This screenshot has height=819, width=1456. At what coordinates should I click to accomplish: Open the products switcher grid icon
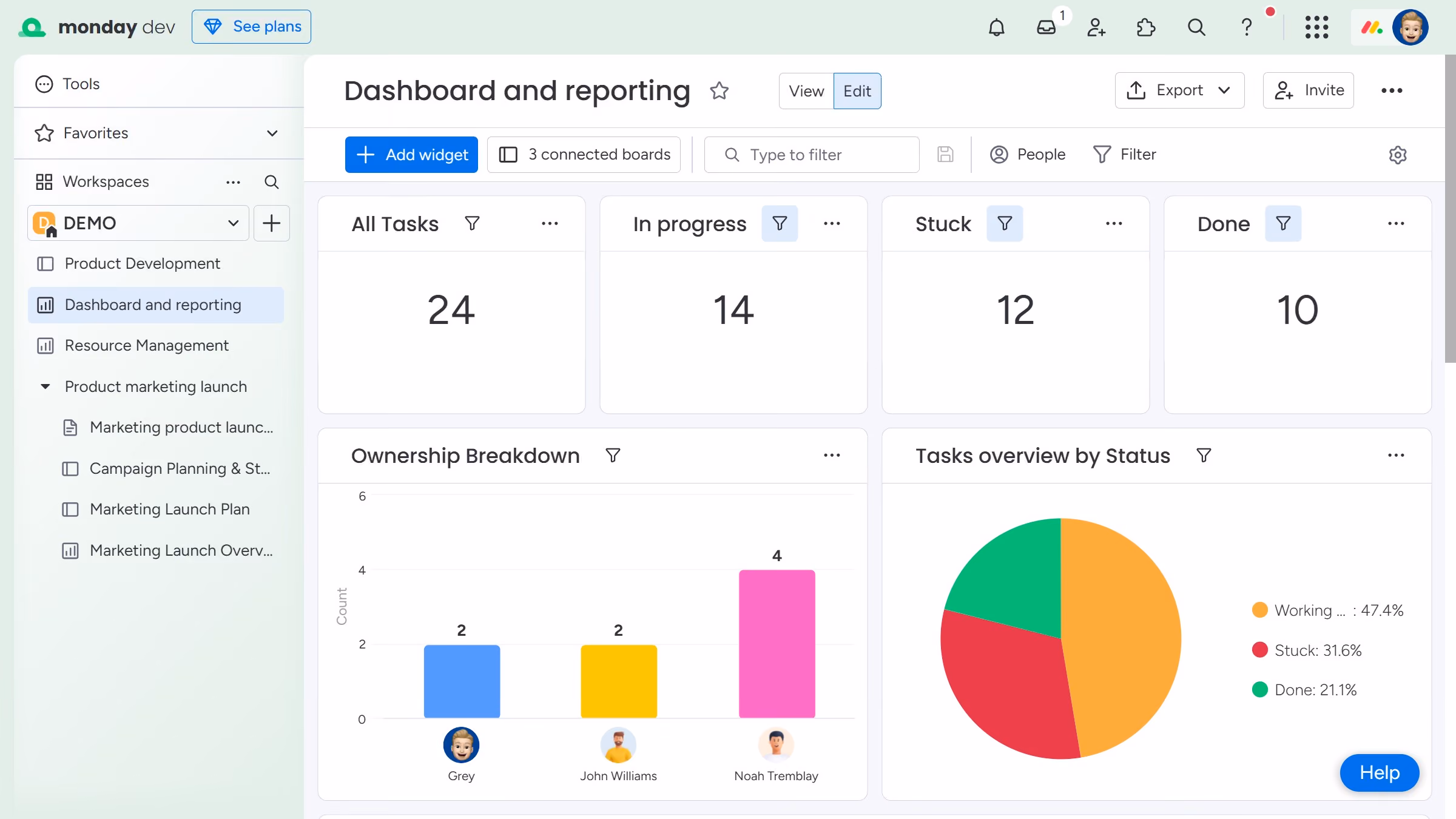(1317, 27)
